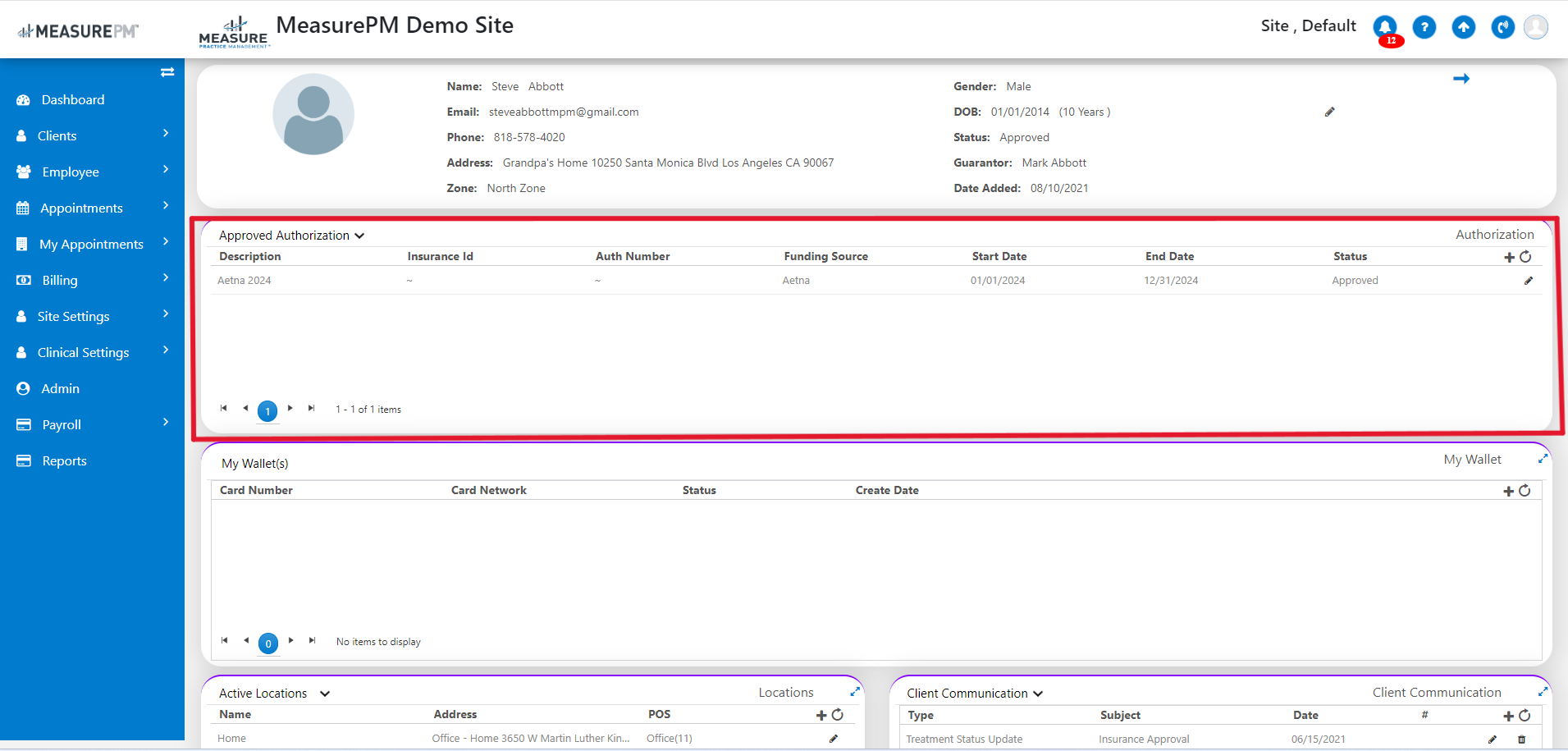Screen dimensions: 1568x751
Task: Edit the Aetna 2024 authorization row
Action: click(1529, 281)
